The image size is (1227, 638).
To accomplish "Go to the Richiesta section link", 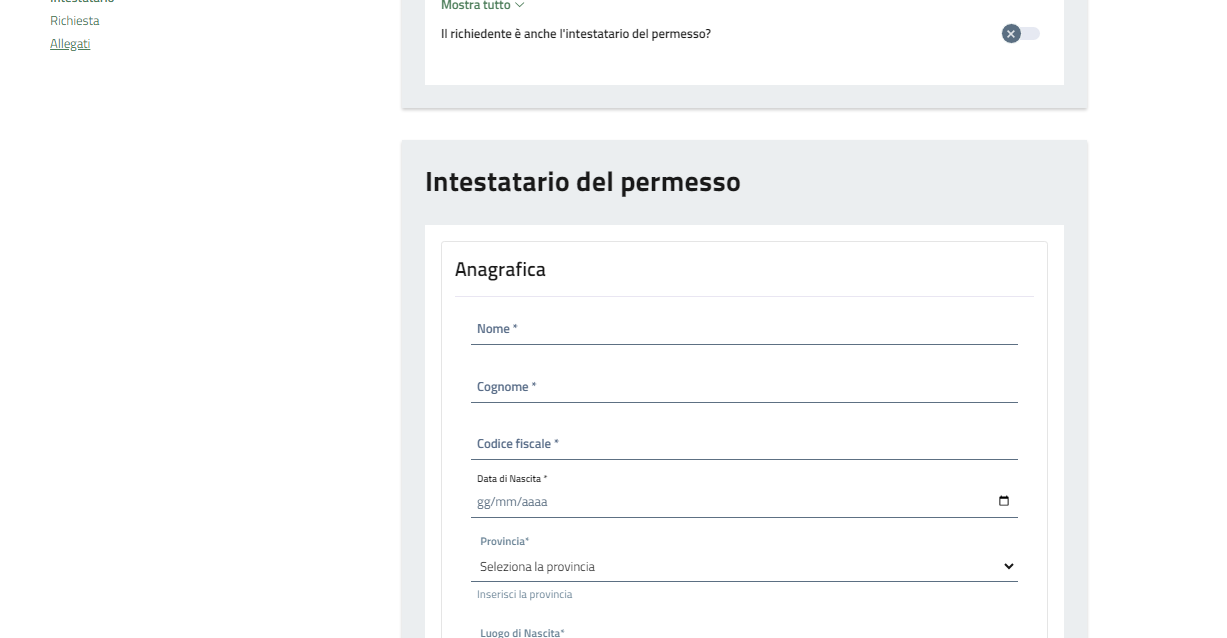I will tap(75, 21).
